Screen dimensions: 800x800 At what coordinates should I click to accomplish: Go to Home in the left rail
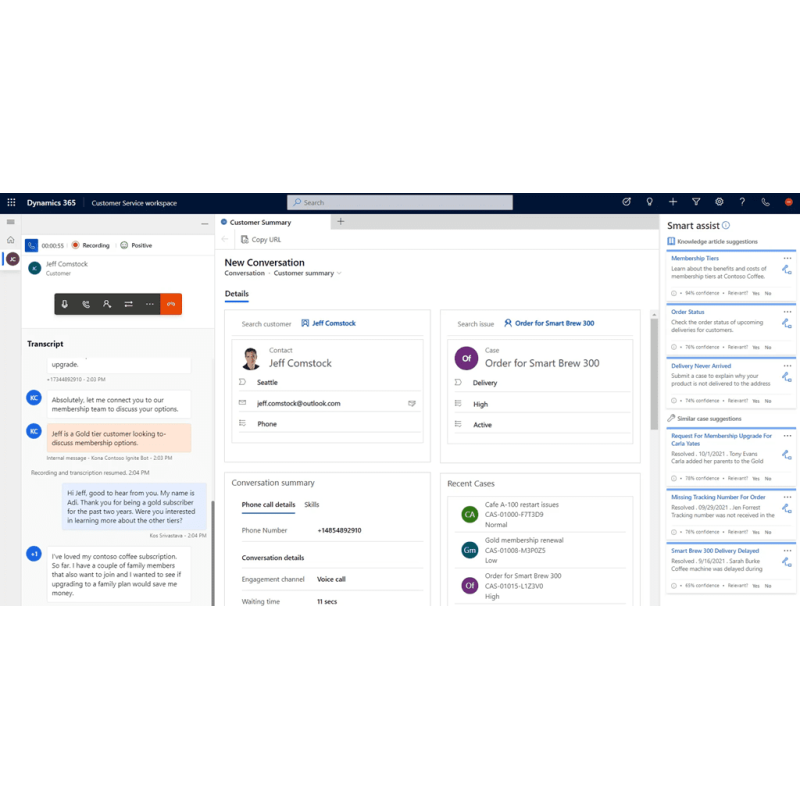tap(11, 240)
